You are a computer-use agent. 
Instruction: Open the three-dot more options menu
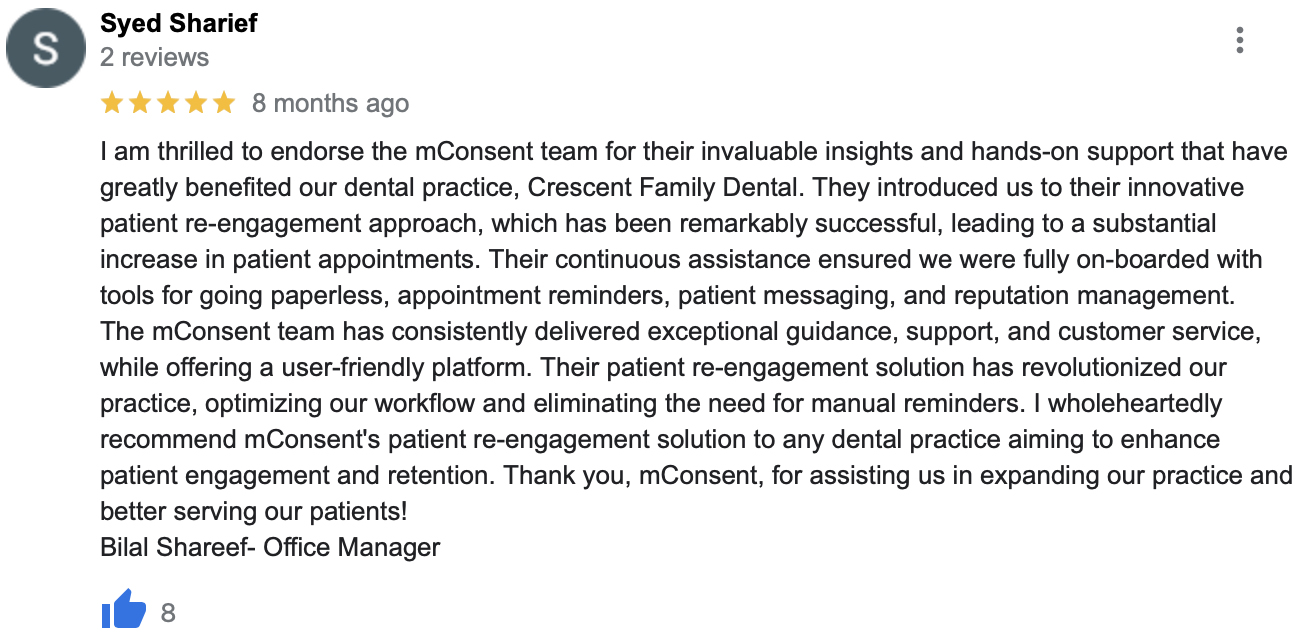[x=1239, y=40]
